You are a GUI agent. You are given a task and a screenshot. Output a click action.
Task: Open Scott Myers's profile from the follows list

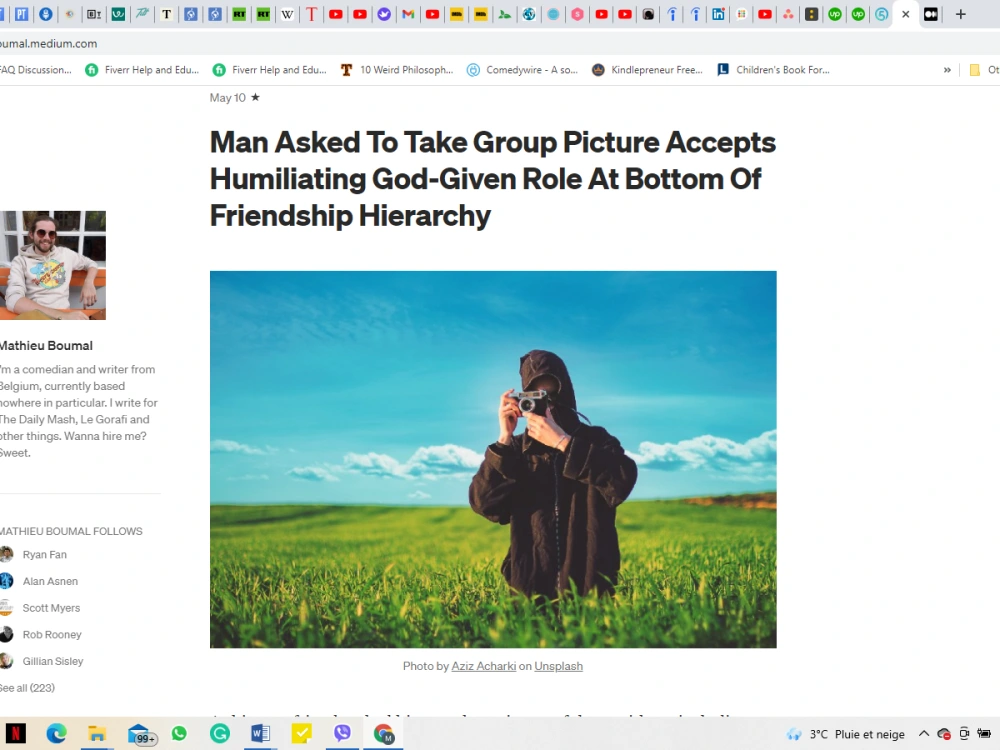pos(52,608)
